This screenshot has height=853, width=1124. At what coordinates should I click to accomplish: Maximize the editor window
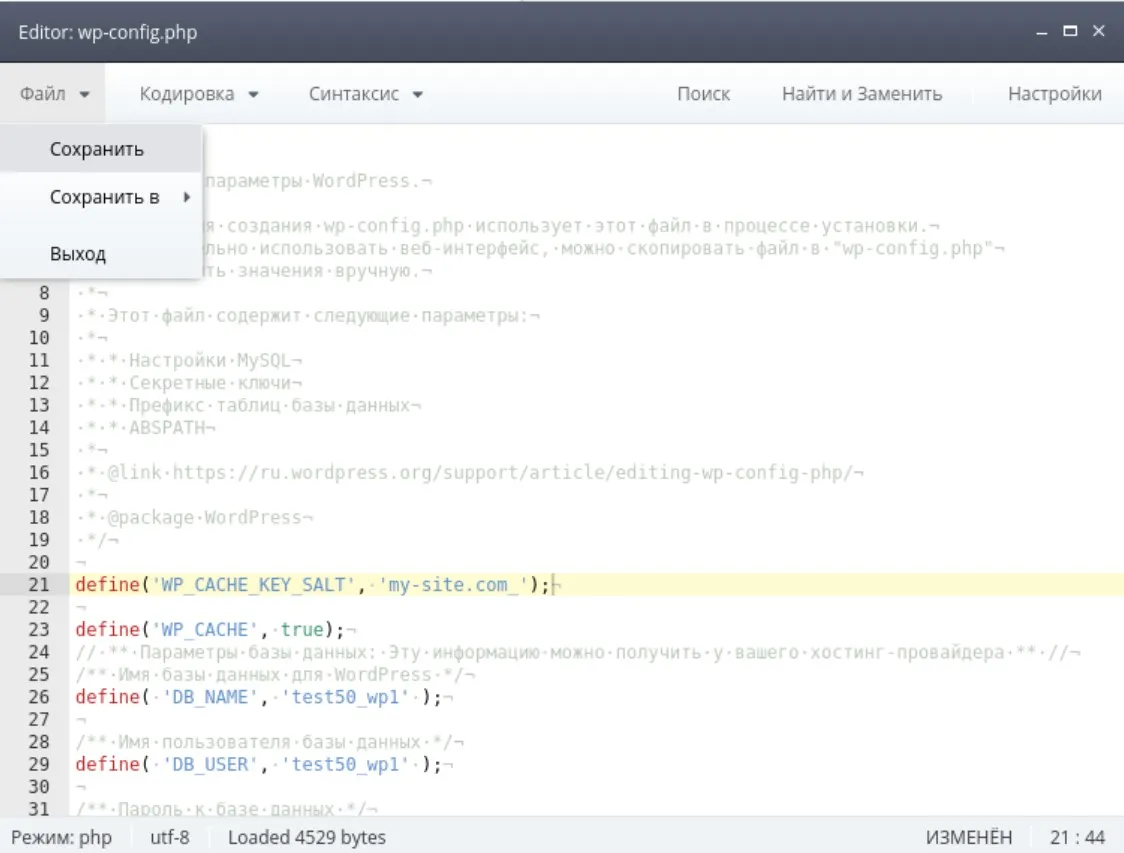point(1070,31)
